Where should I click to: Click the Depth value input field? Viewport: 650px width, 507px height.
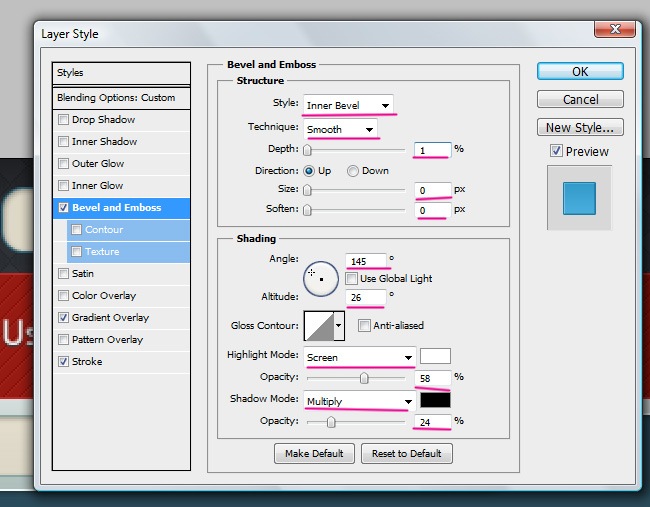(x=432, y=149)
